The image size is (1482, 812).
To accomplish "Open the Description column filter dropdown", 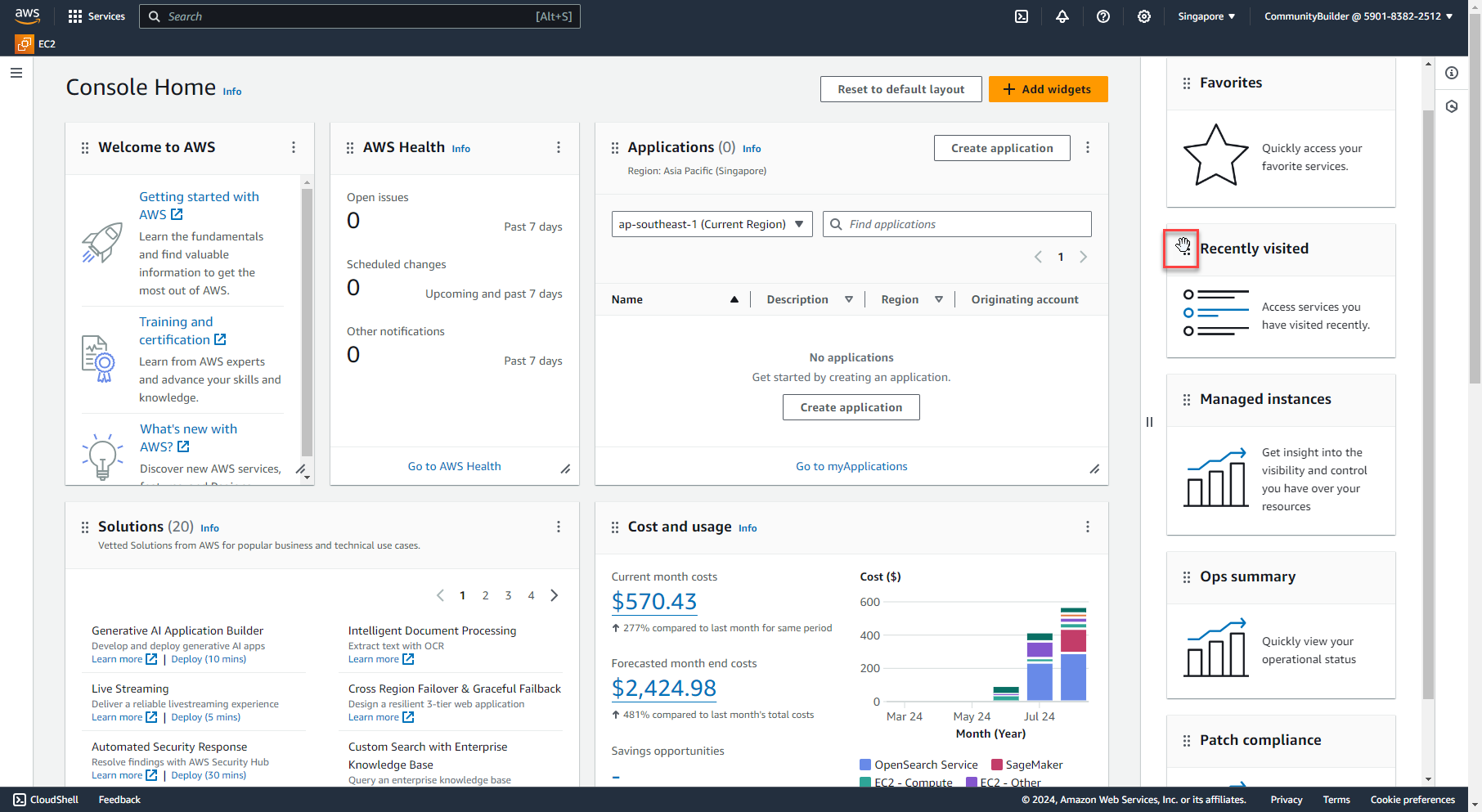I will click(x=850, y=299).
